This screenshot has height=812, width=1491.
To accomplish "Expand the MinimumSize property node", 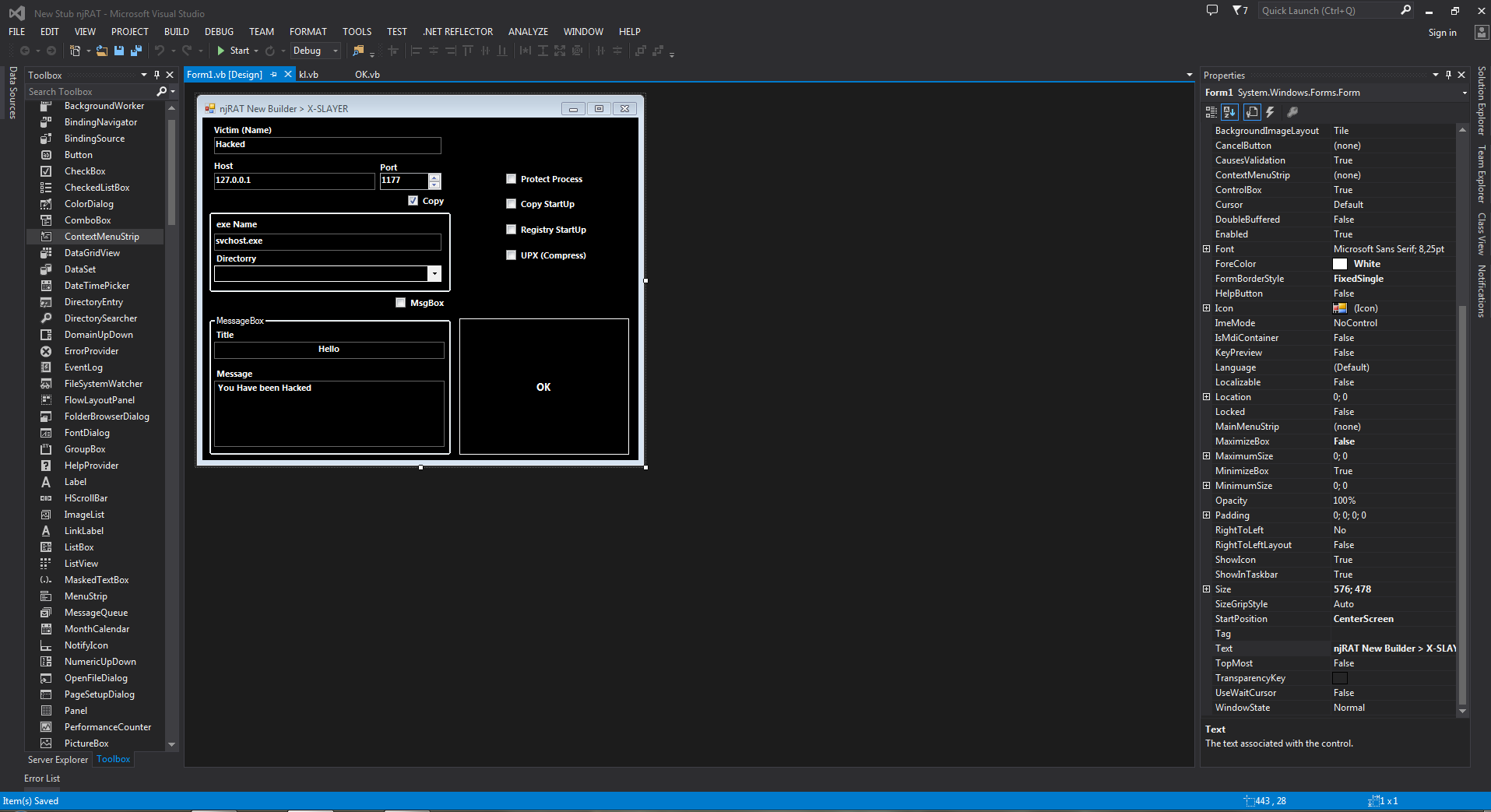I will coord(1207,486).
